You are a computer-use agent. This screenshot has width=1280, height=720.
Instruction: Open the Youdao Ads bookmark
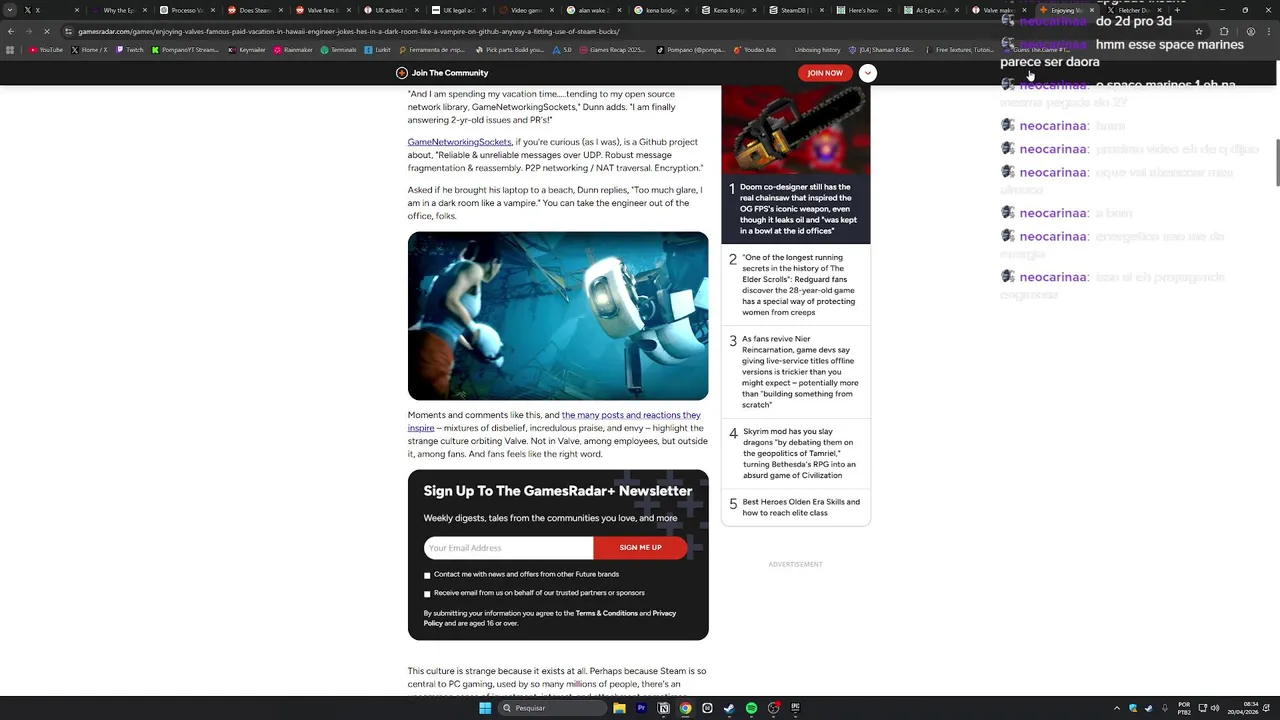click(755, 50)
